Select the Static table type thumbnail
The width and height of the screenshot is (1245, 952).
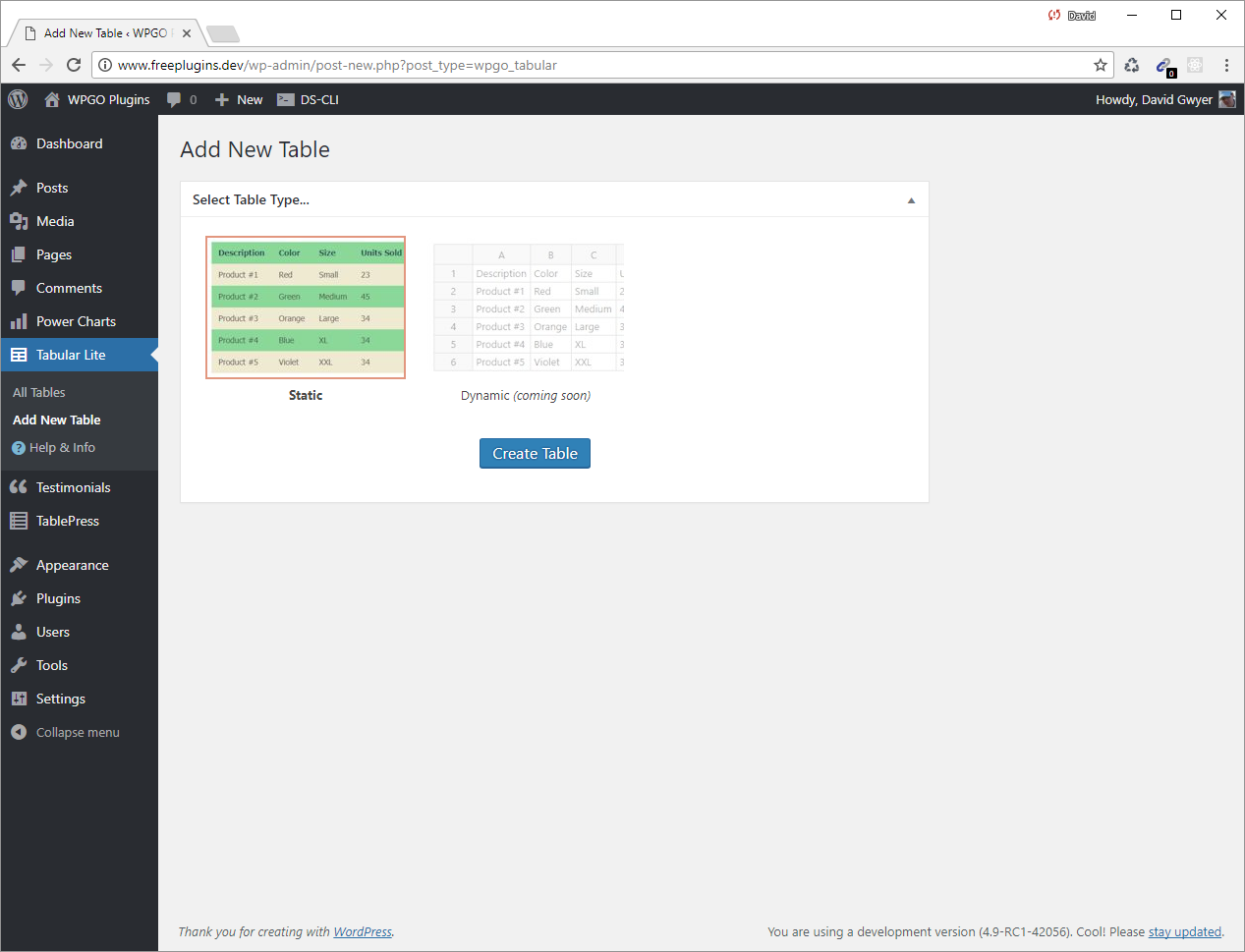pyautogui.click(x=306, y=308)
